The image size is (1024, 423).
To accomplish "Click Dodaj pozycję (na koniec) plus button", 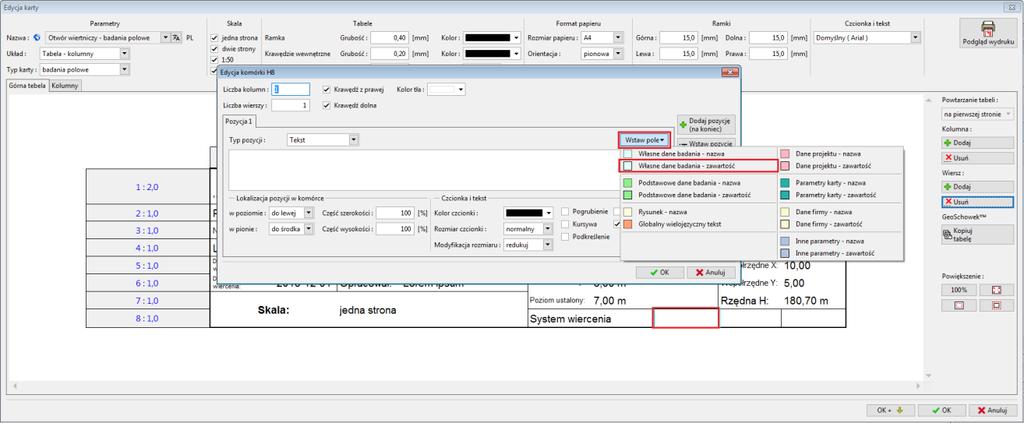I will 707,125.
